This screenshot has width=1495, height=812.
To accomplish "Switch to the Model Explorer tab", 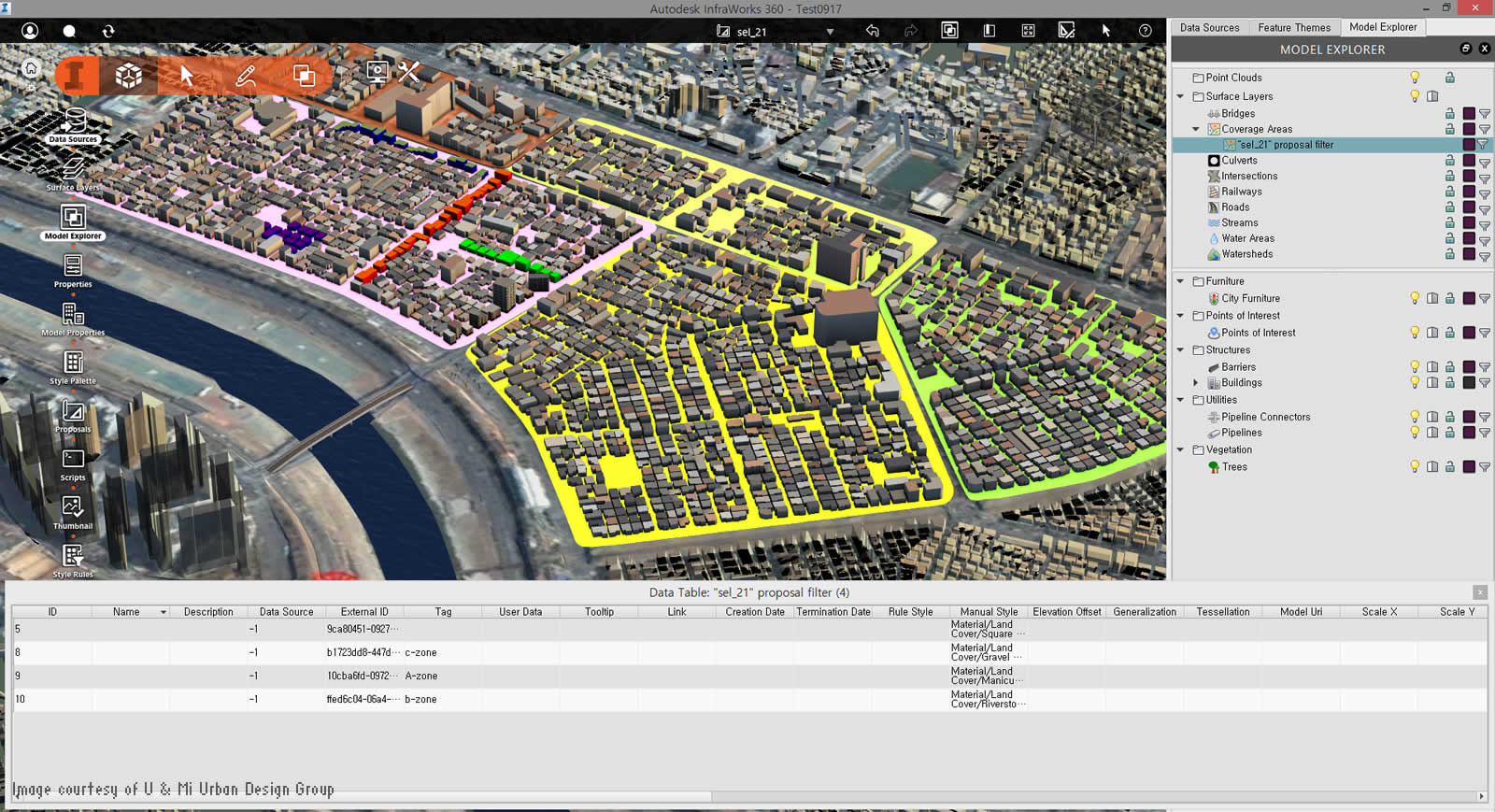I will (x=1383, y=27).
